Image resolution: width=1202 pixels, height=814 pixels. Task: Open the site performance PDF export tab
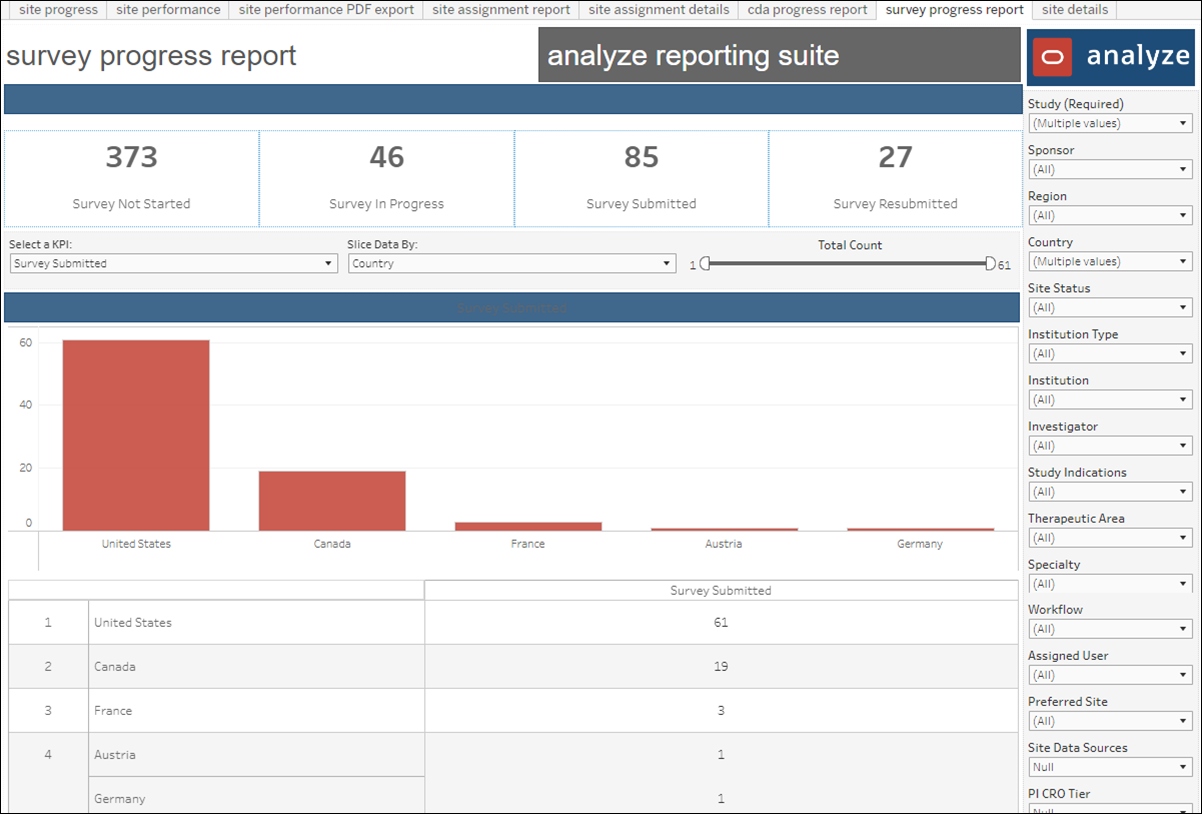326,10
